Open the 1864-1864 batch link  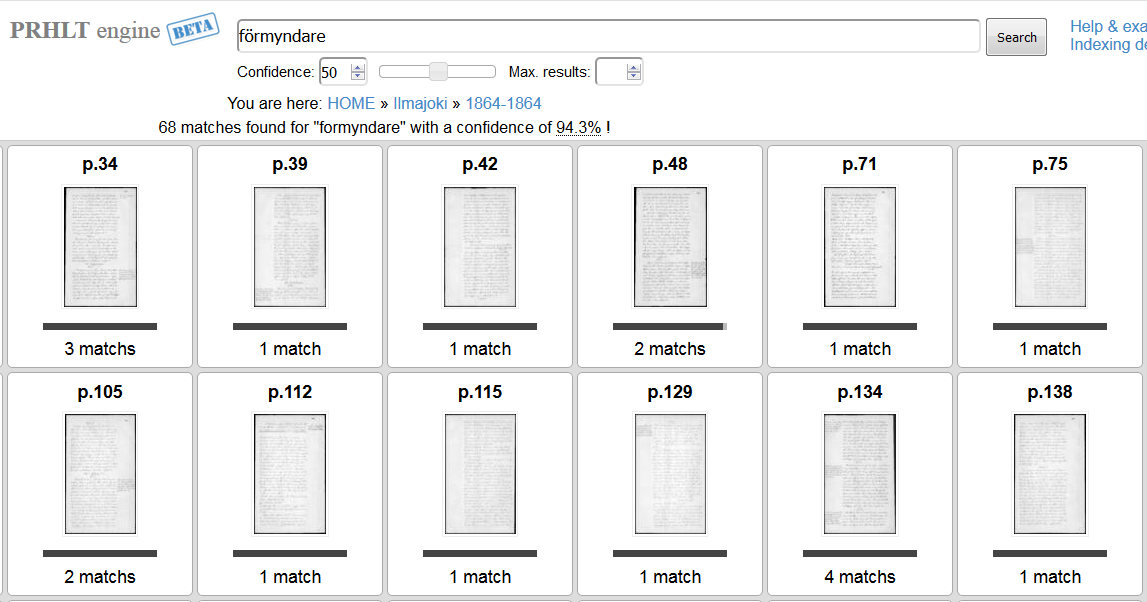pyautogui.click(x=506, y=103)
